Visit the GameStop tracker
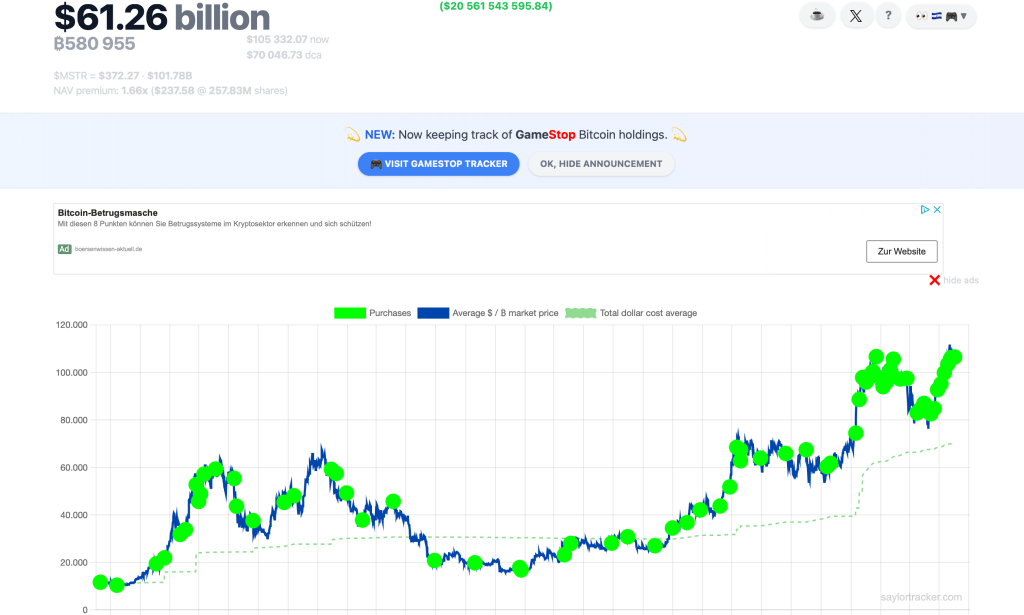 pos(438,164)
